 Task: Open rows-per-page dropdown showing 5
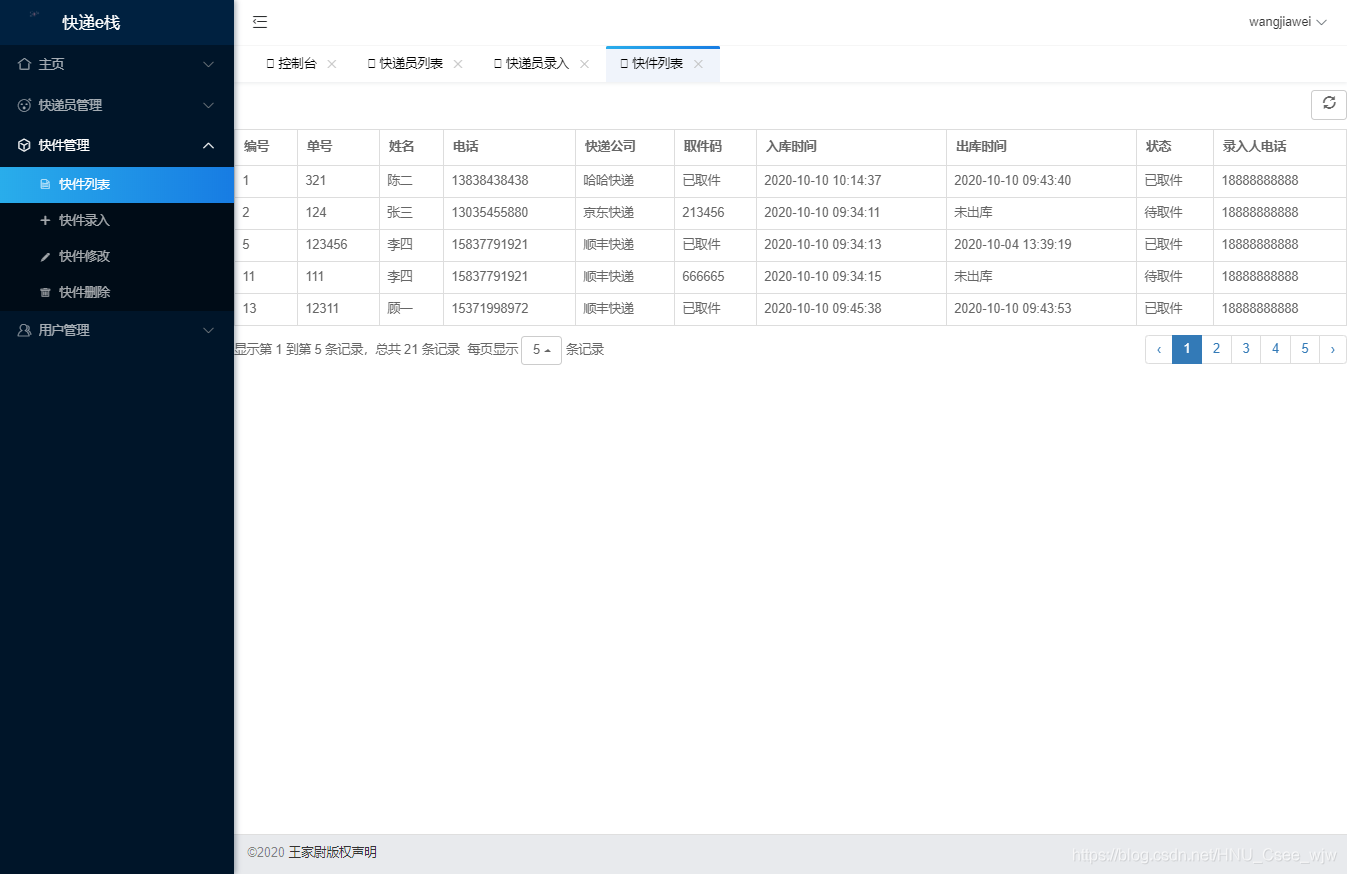click(x=541, y=350)
